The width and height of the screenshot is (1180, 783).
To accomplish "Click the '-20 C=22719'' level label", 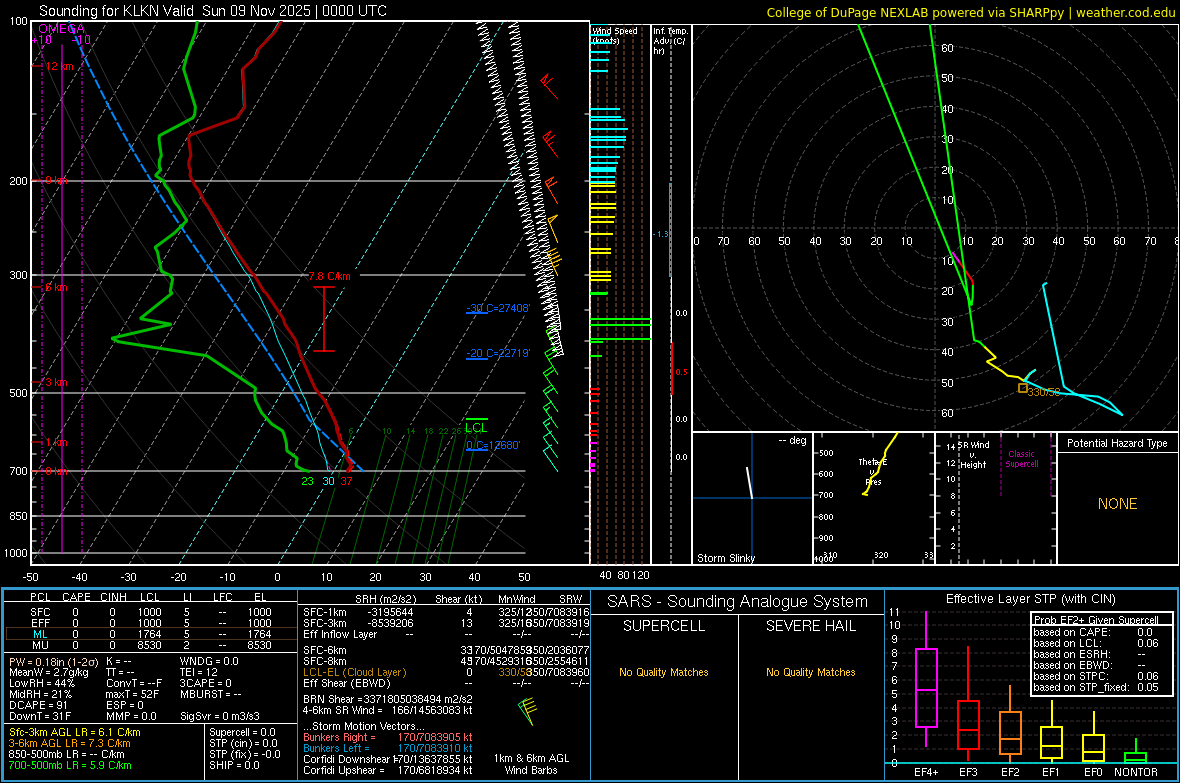I will click(498, 353).
